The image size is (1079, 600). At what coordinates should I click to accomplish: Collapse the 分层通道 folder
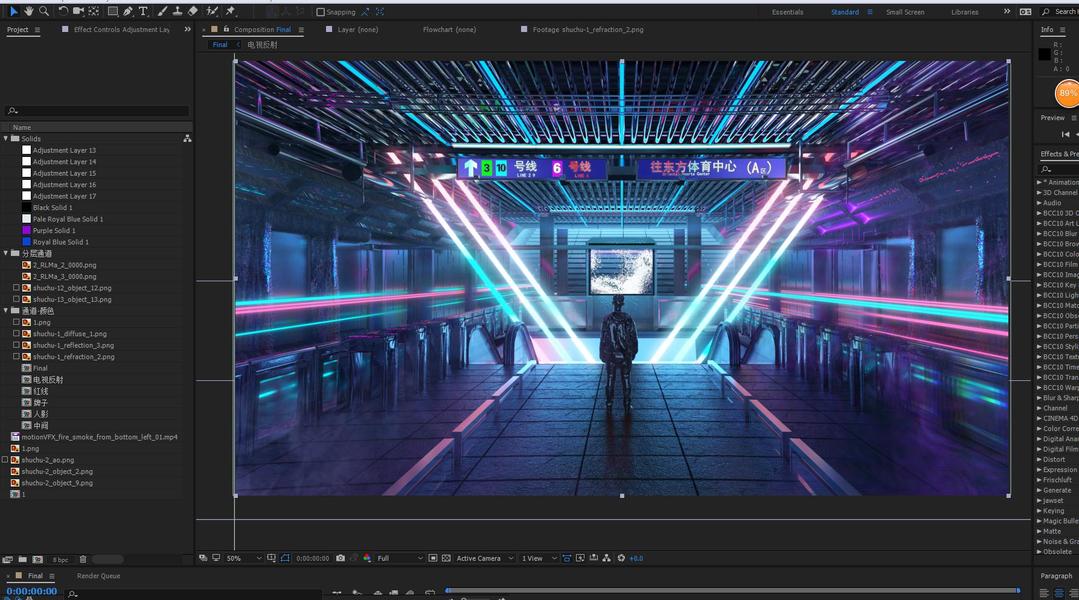click(x=6, y=253)
